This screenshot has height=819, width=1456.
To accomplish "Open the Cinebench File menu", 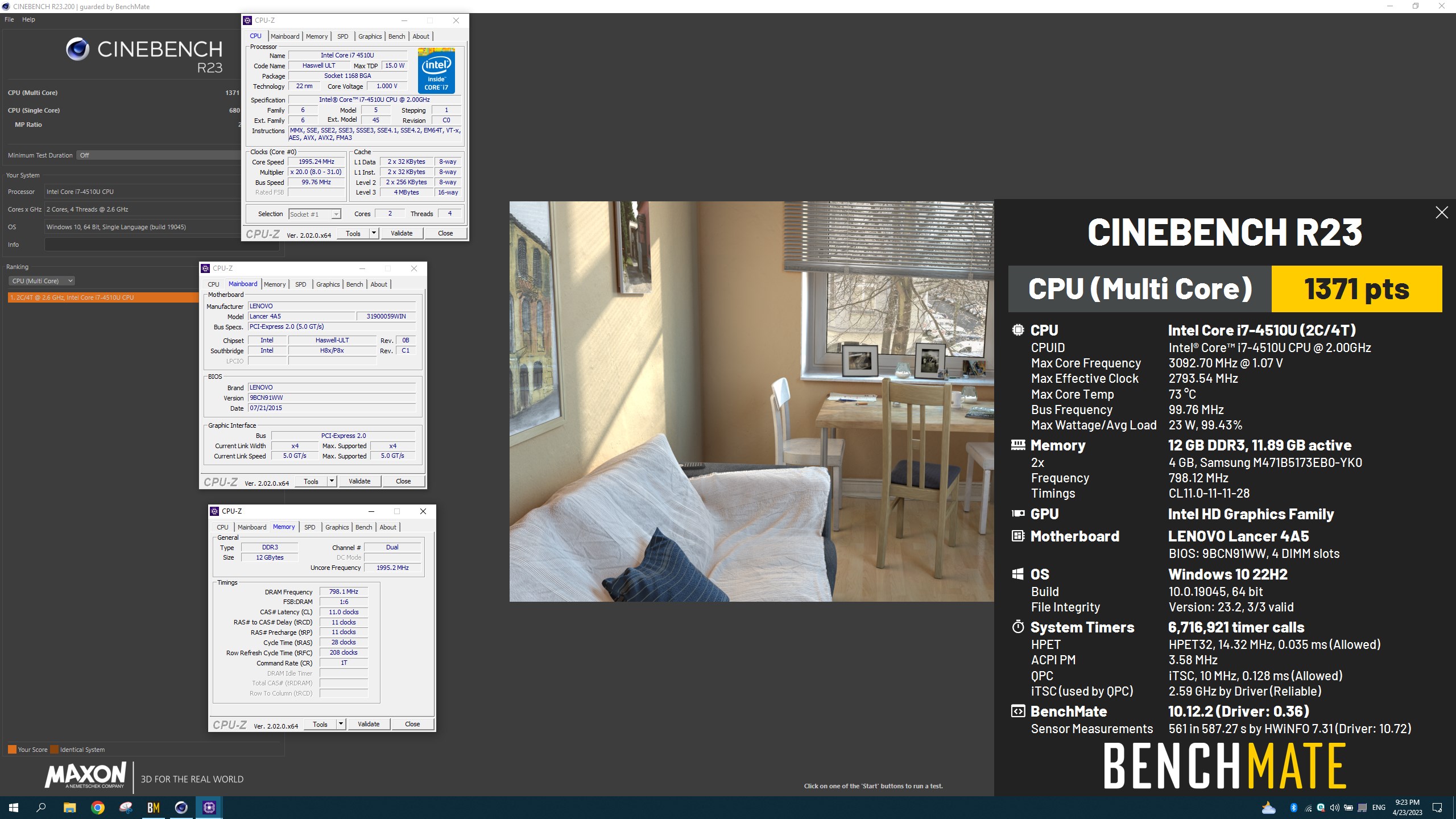I will coord(9,19).
